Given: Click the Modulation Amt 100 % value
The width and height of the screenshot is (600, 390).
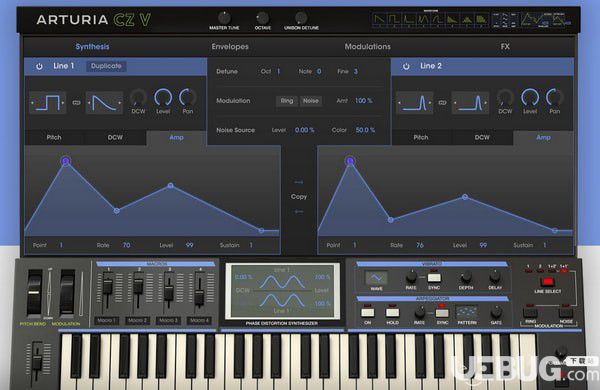Looking at the screenshot, I should click(364, 101).
